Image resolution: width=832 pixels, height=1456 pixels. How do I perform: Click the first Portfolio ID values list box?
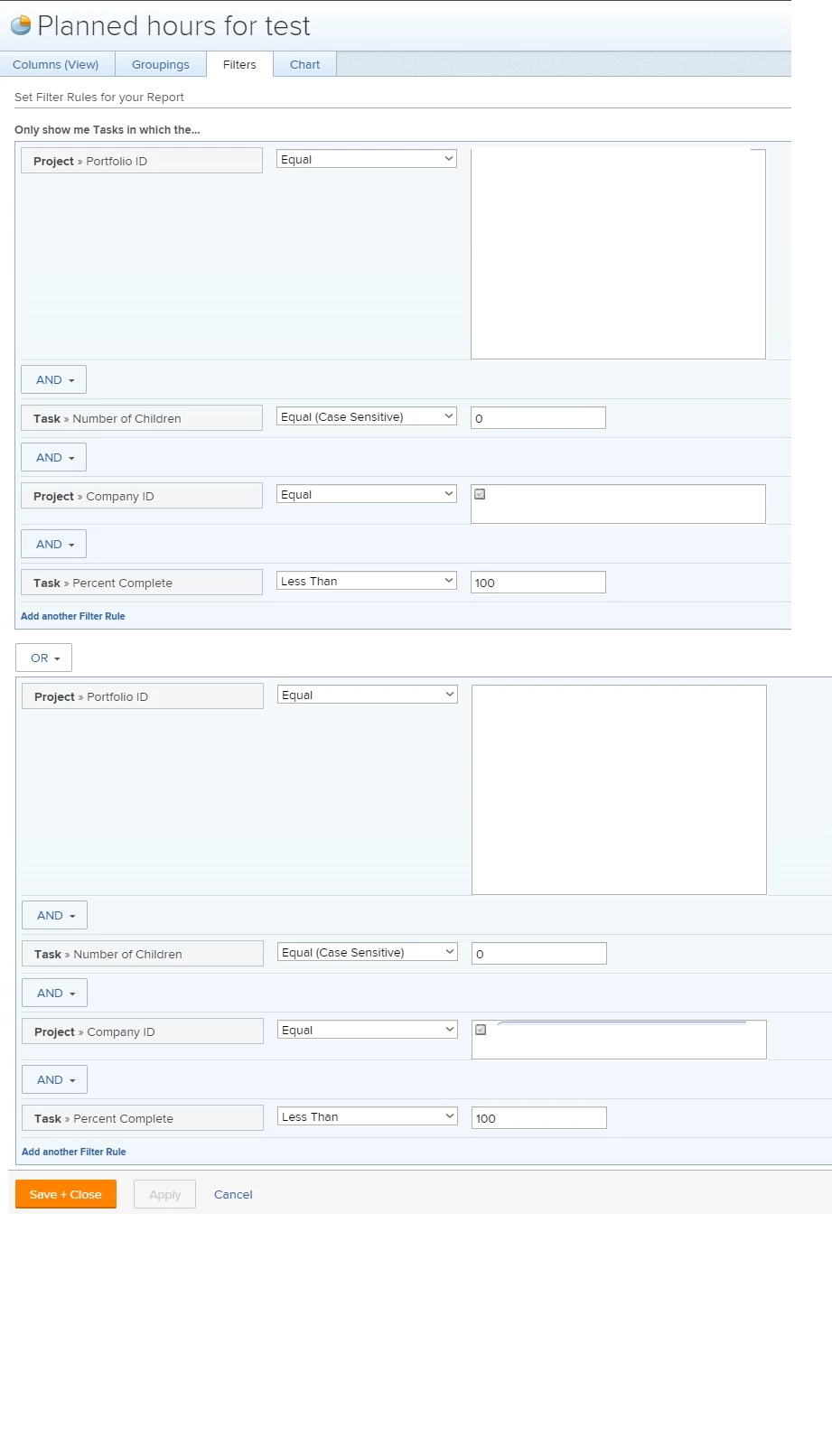[618, 254]
